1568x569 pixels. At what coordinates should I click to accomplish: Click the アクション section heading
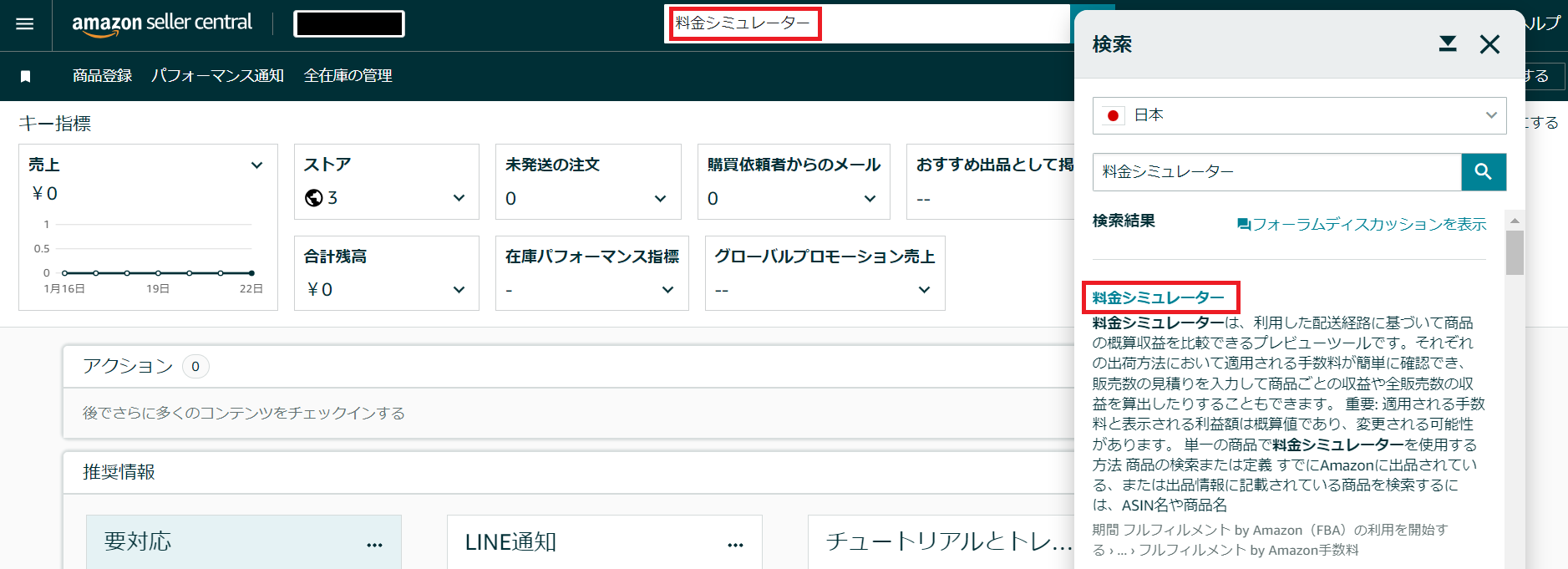point(128,366)
